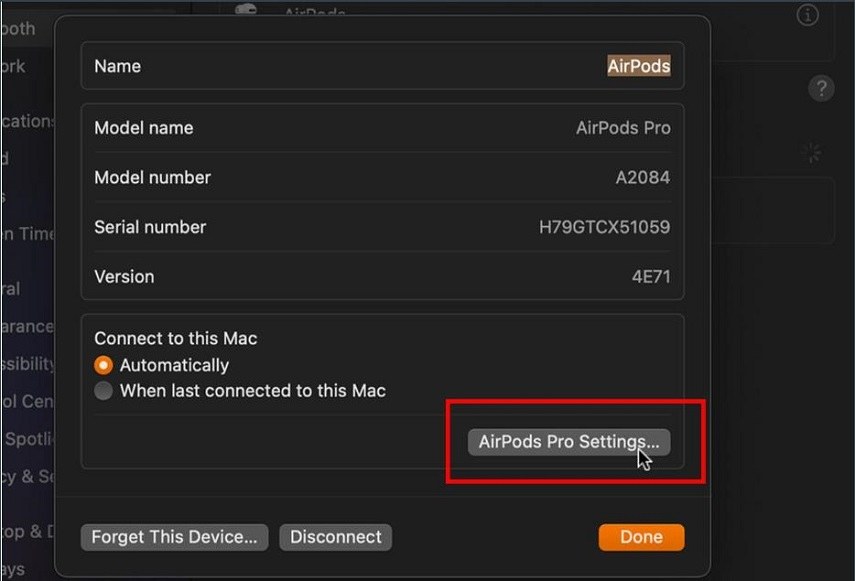Click the help question mark icon
The image size is (855, 581).
pos(820,88)
